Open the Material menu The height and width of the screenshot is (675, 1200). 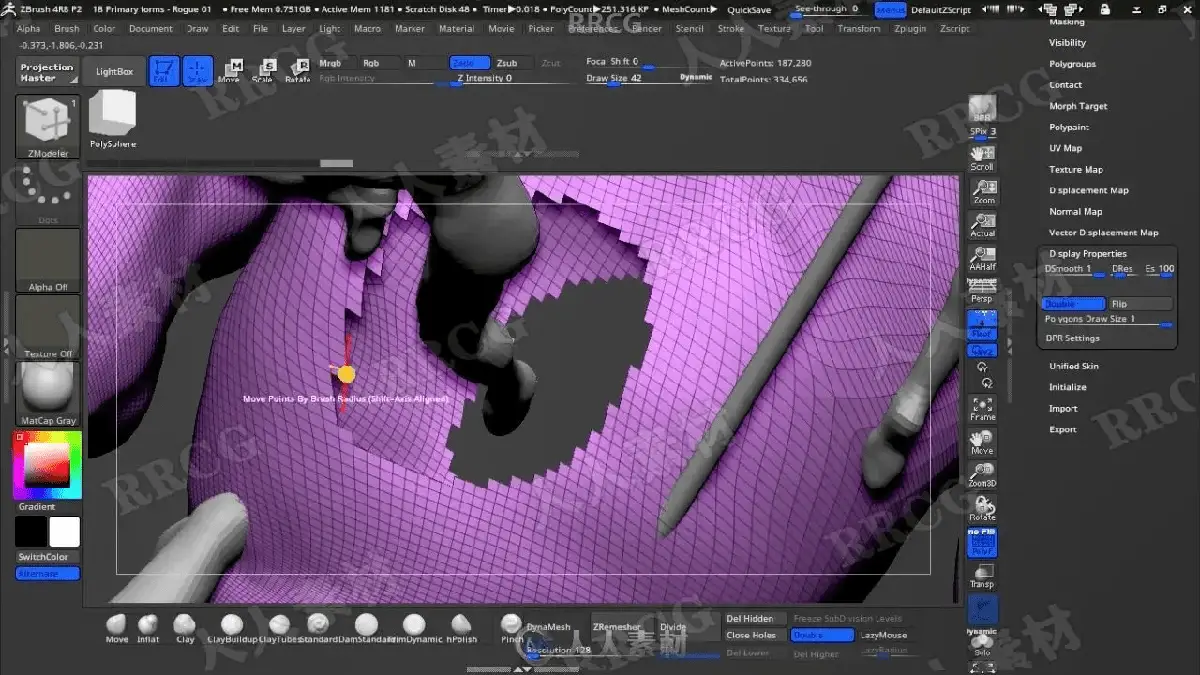click(457, 29)
